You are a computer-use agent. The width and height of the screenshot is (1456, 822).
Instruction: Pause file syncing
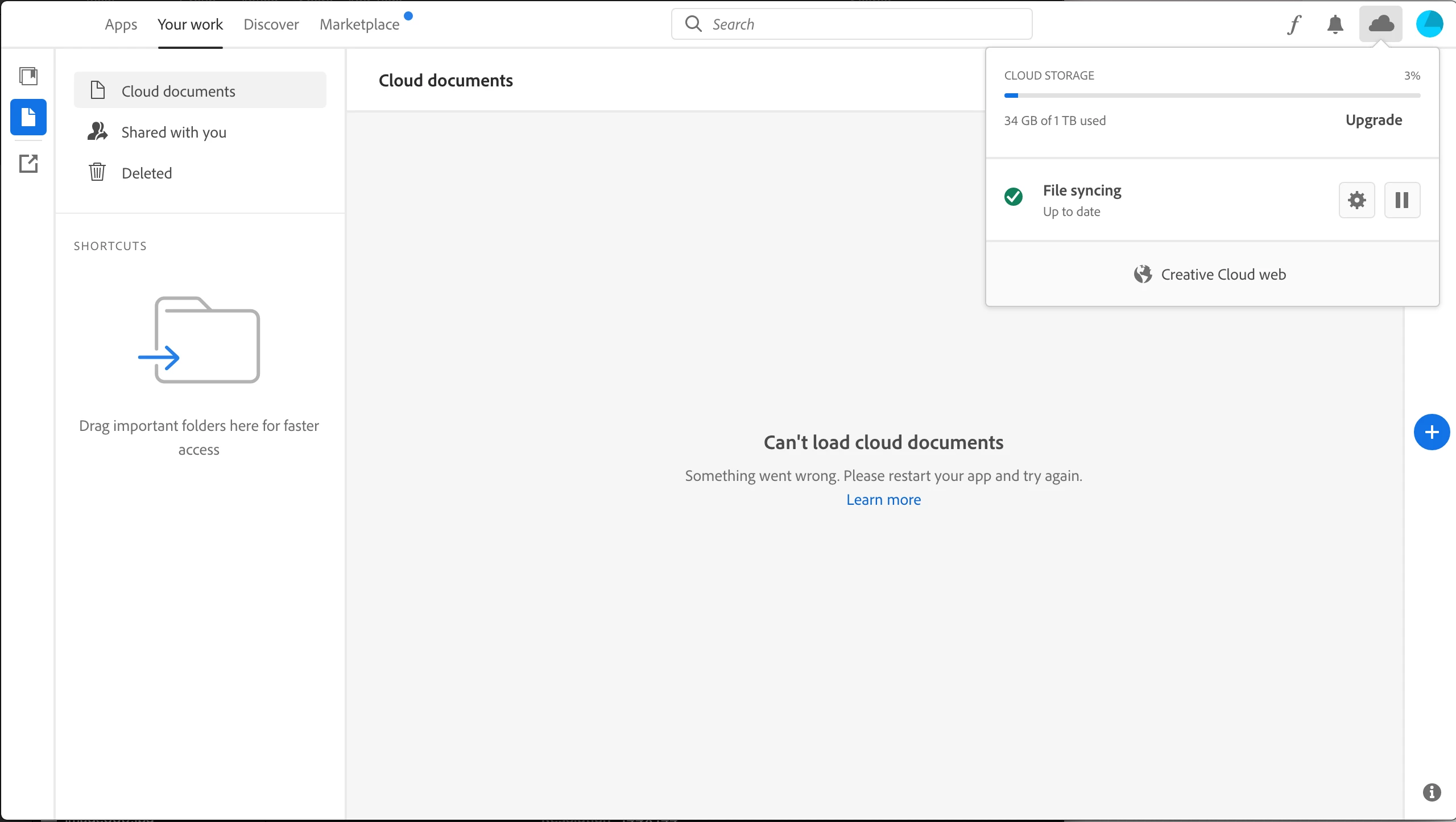[1402, 200]
